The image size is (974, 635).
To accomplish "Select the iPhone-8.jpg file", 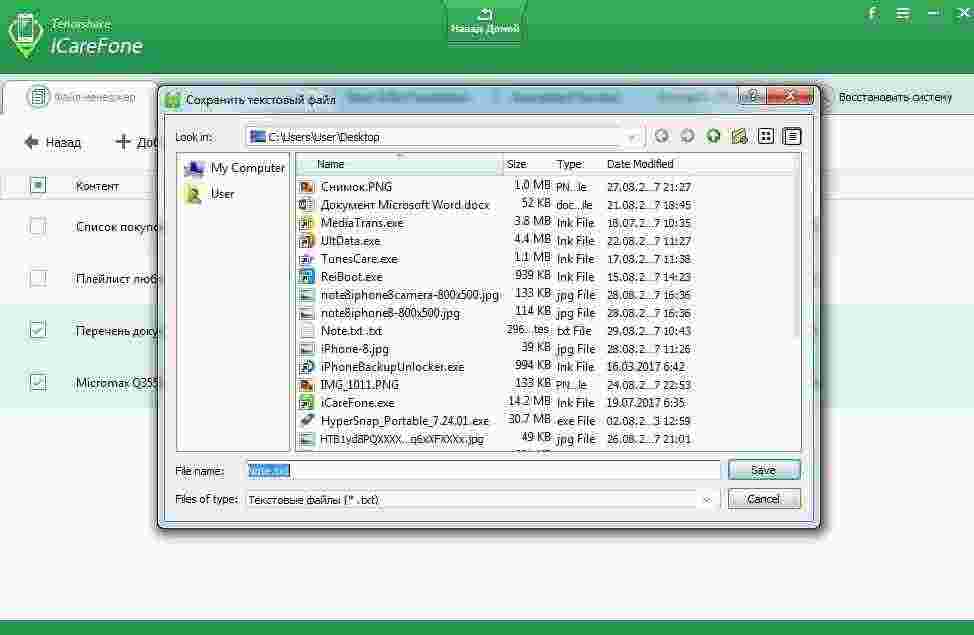I will tap(355, 349).
